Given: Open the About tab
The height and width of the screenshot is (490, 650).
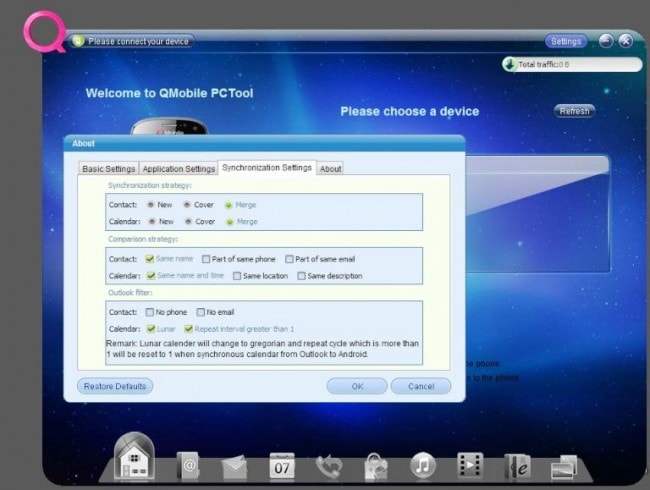Looking at the screenshot, I should point(330,169).
